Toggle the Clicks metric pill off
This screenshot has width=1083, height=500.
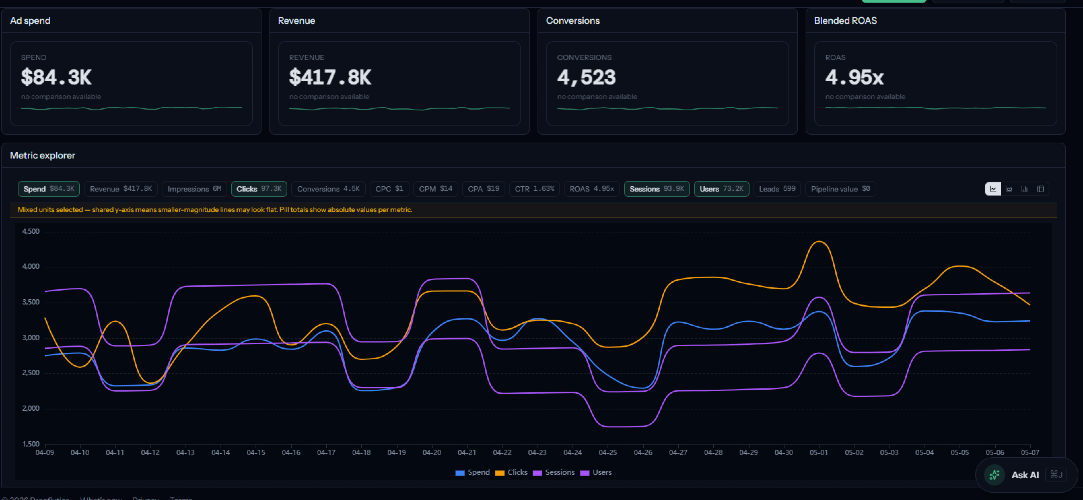pyautogui.click(x=259, y=189)
